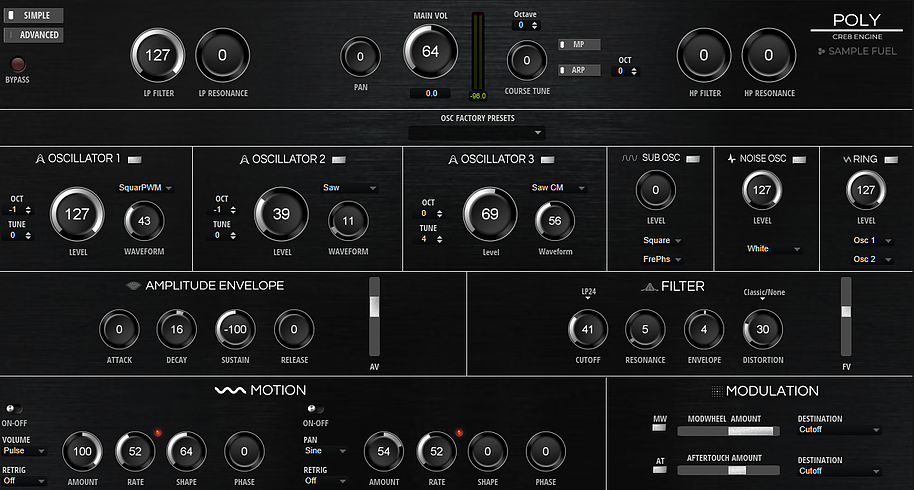Open the Modwheel Destination Cutoff dropdown
This screenshot has width=914, height=490.
point(839,430)
